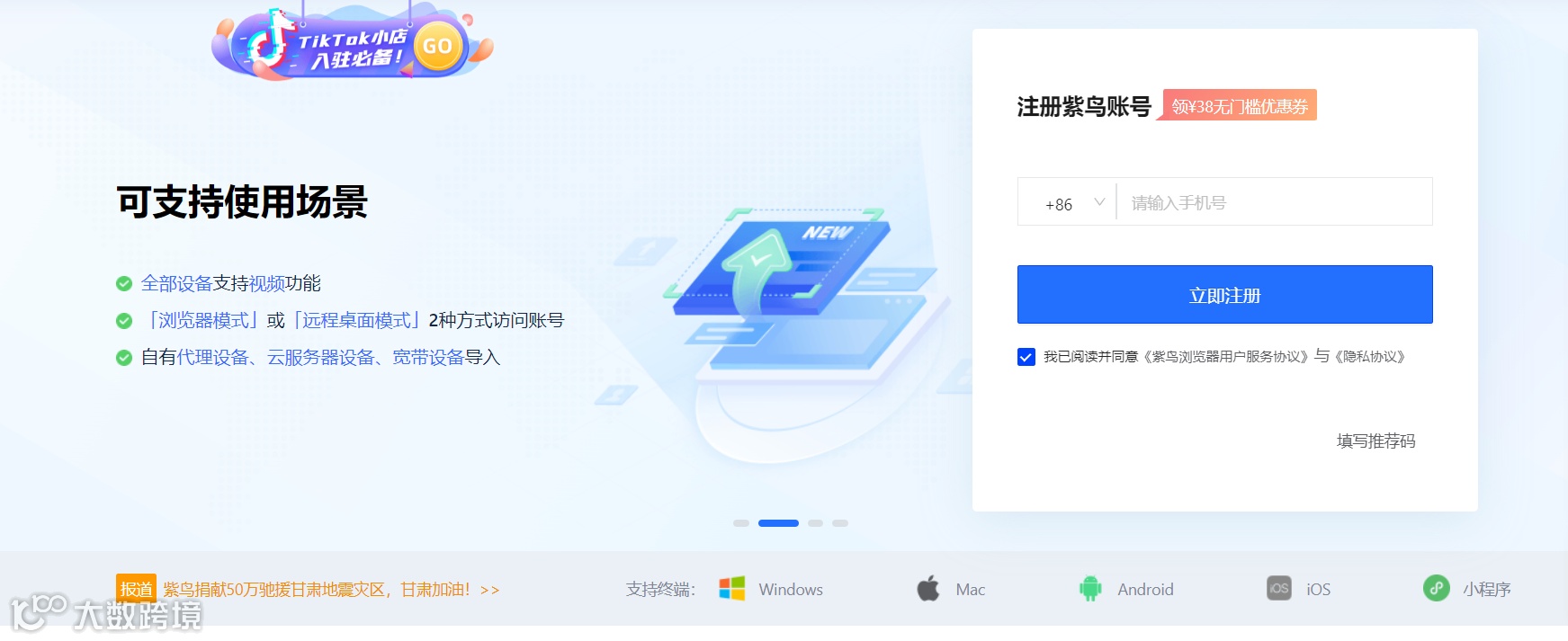Screen dimensions: 1568x641
Task: Click the Windows logo icon
Action: [x=731, y=589]
